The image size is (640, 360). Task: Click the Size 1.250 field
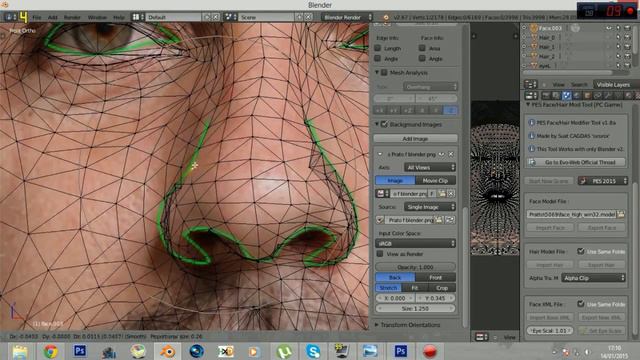point(415,309)
